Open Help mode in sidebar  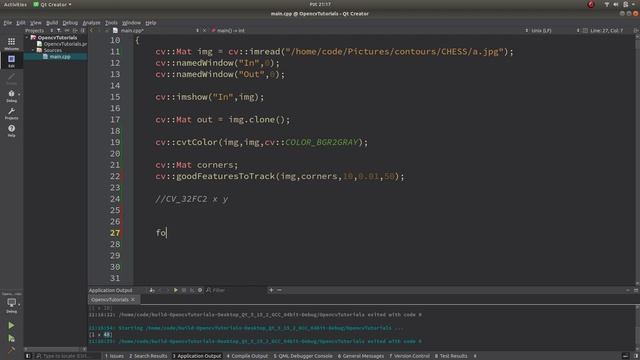11,131
